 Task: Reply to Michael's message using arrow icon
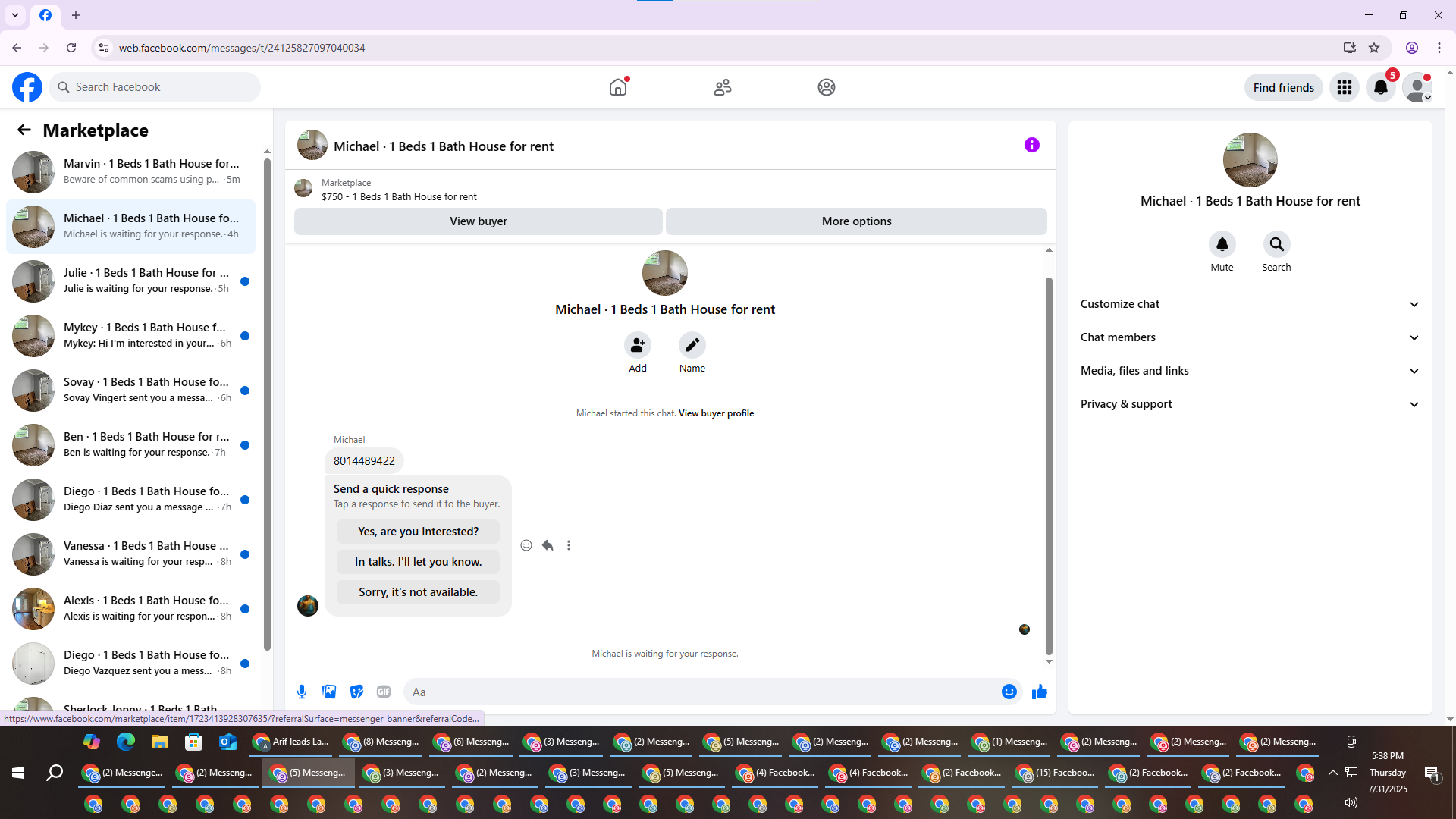[x=548, y=545]
